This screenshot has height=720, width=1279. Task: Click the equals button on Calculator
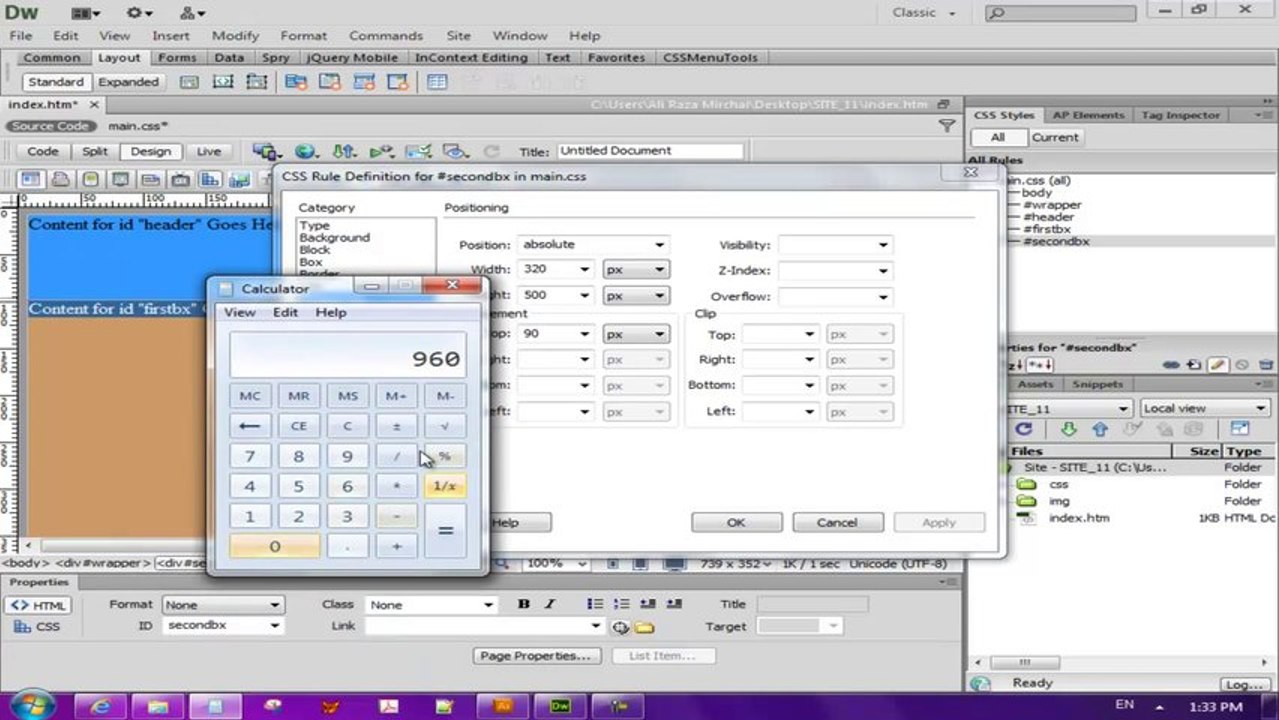pyautogui.click(x=445, y=531)
